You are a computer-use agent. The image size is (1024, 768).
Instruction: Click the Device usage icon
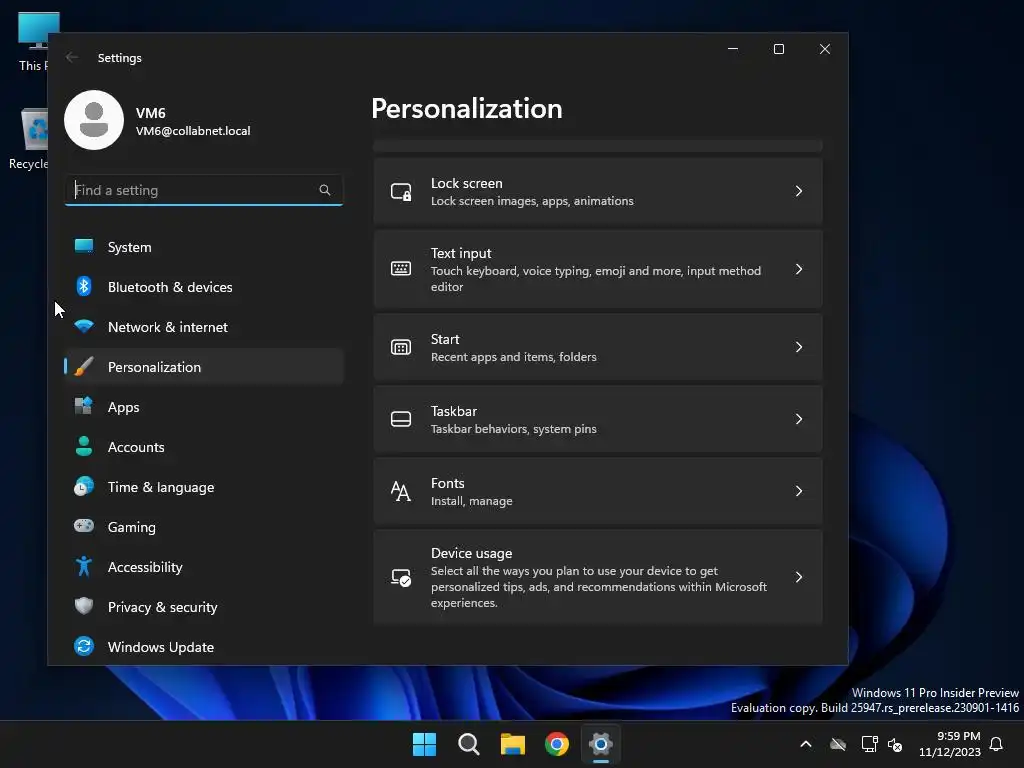coord(401,577)
